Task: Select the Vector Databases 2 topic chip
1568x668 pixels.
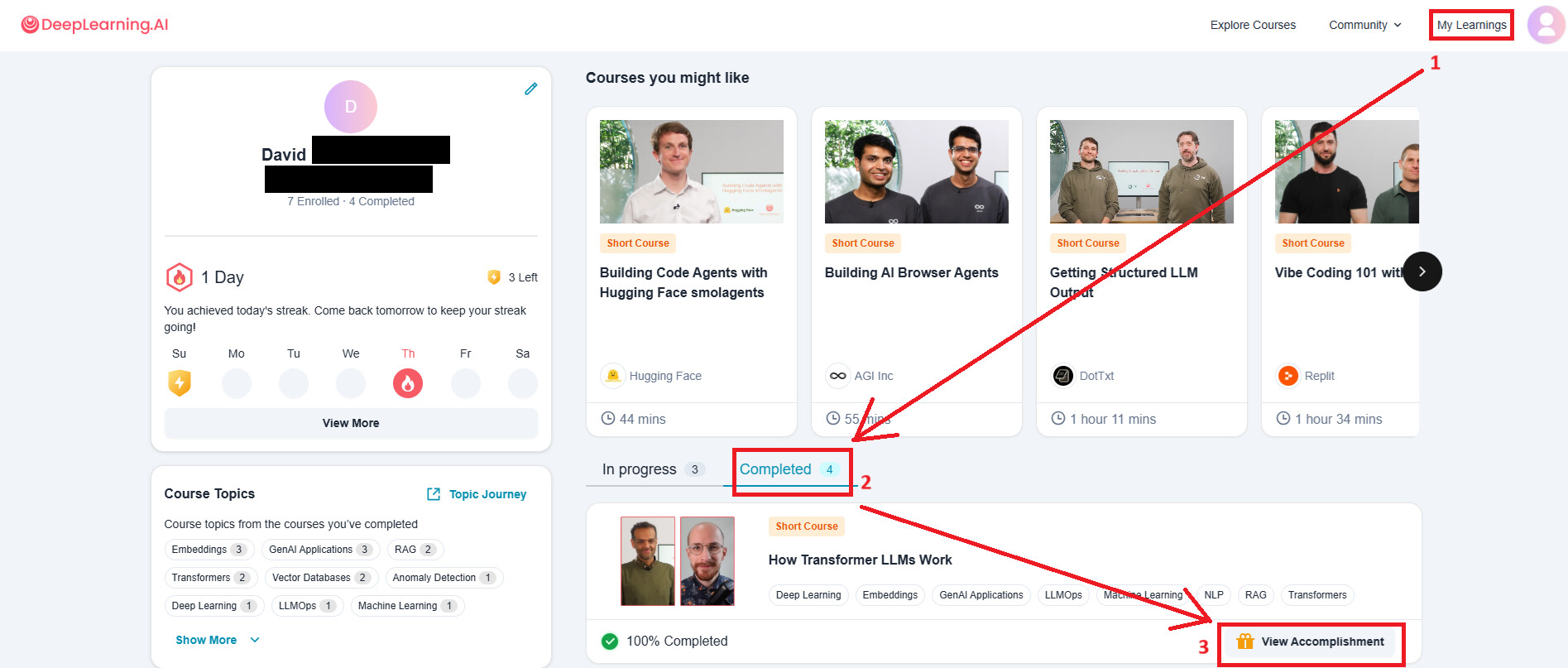Action: [322, 578]
